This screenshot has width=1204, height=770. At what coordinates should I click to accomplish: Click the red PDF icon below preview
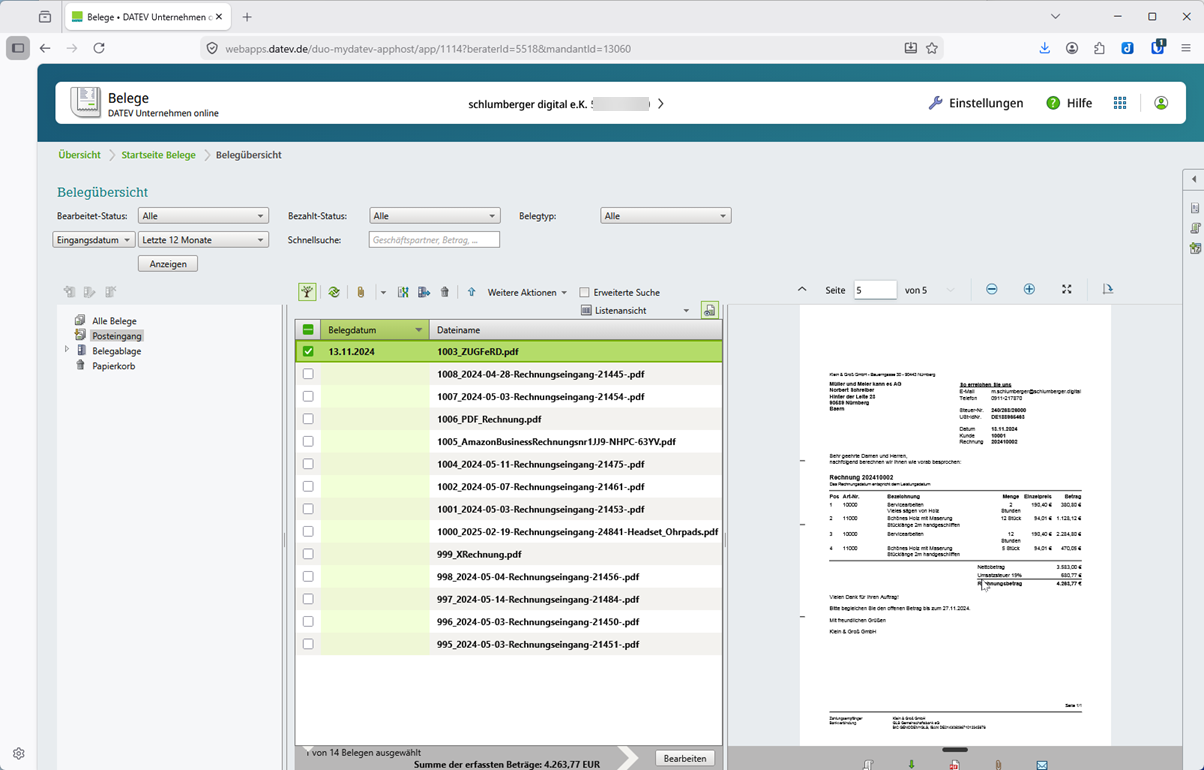pos(955,764)
